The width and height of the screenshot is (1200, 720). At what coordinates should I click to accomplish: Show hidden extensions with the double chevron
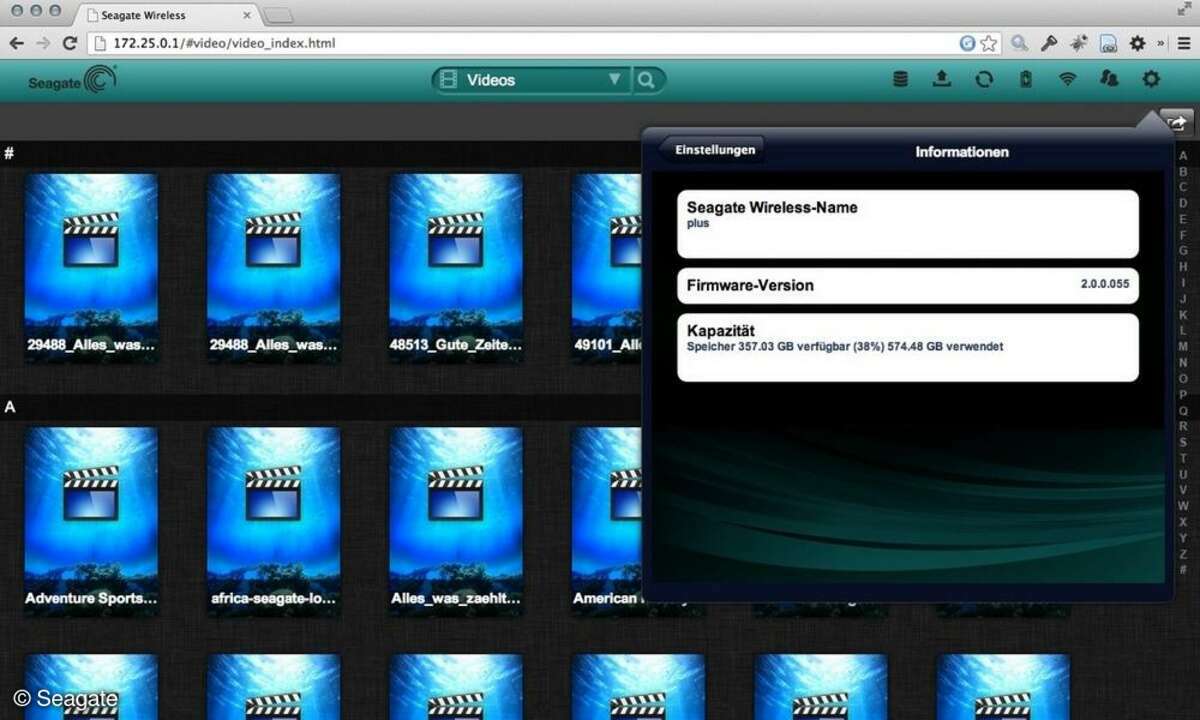coord(1160,43)
